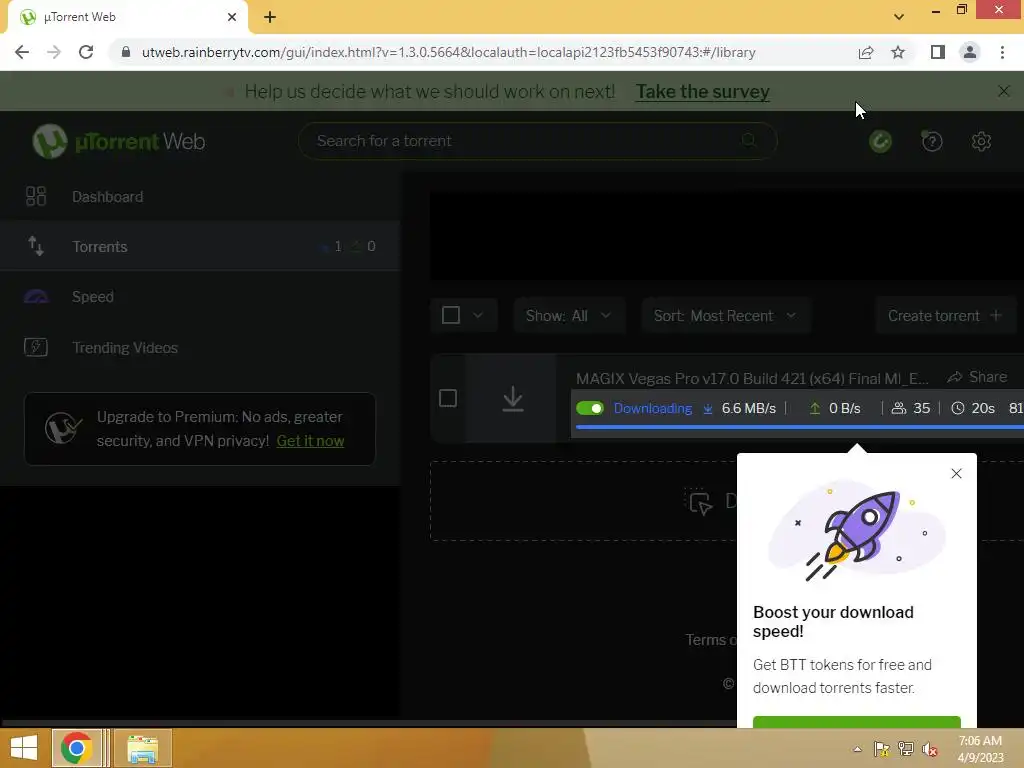1024x768 pixels.
Task: Expand the select-all checkbox dropdown arrow
Action: (478, 315)
